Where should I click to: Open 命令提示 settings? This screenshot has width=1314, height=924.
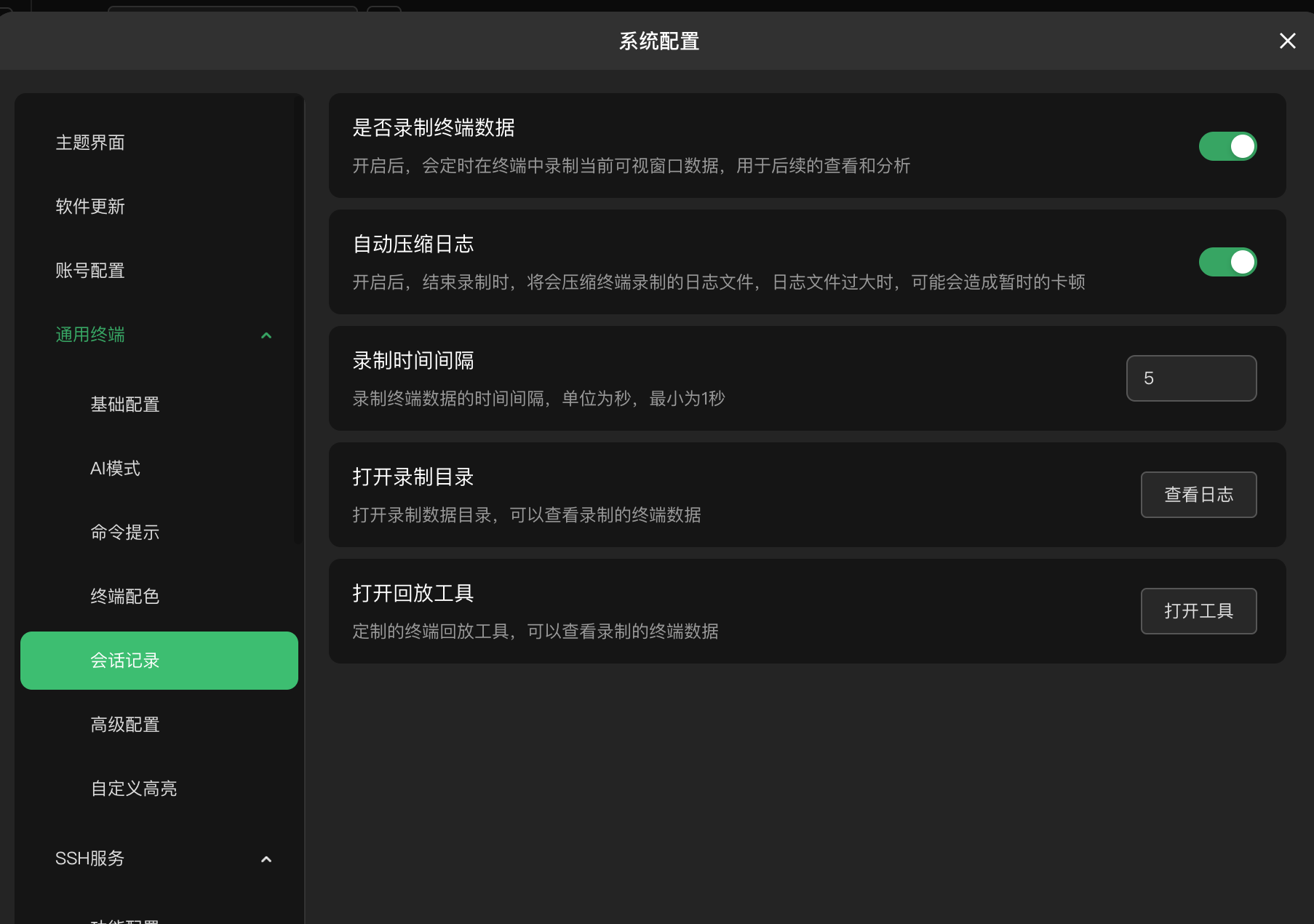125,533
